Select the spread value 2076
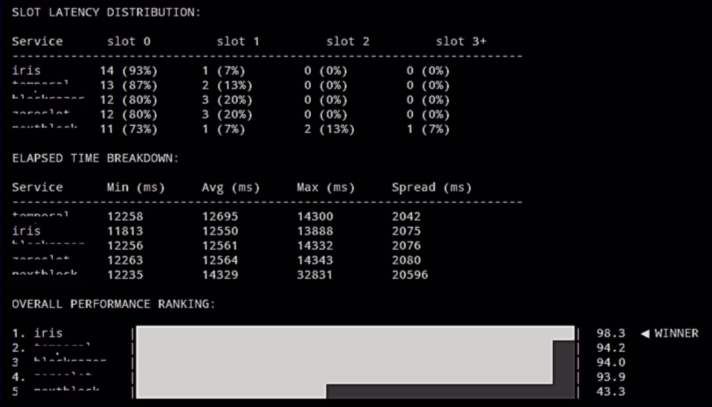This screenshot has width=712, height=407. coord(406,246)
